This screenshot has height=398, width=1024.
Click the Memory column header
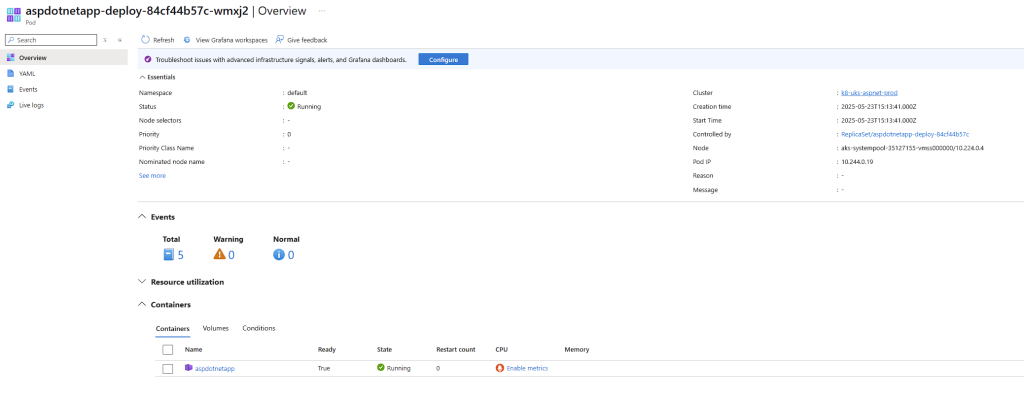577,350
